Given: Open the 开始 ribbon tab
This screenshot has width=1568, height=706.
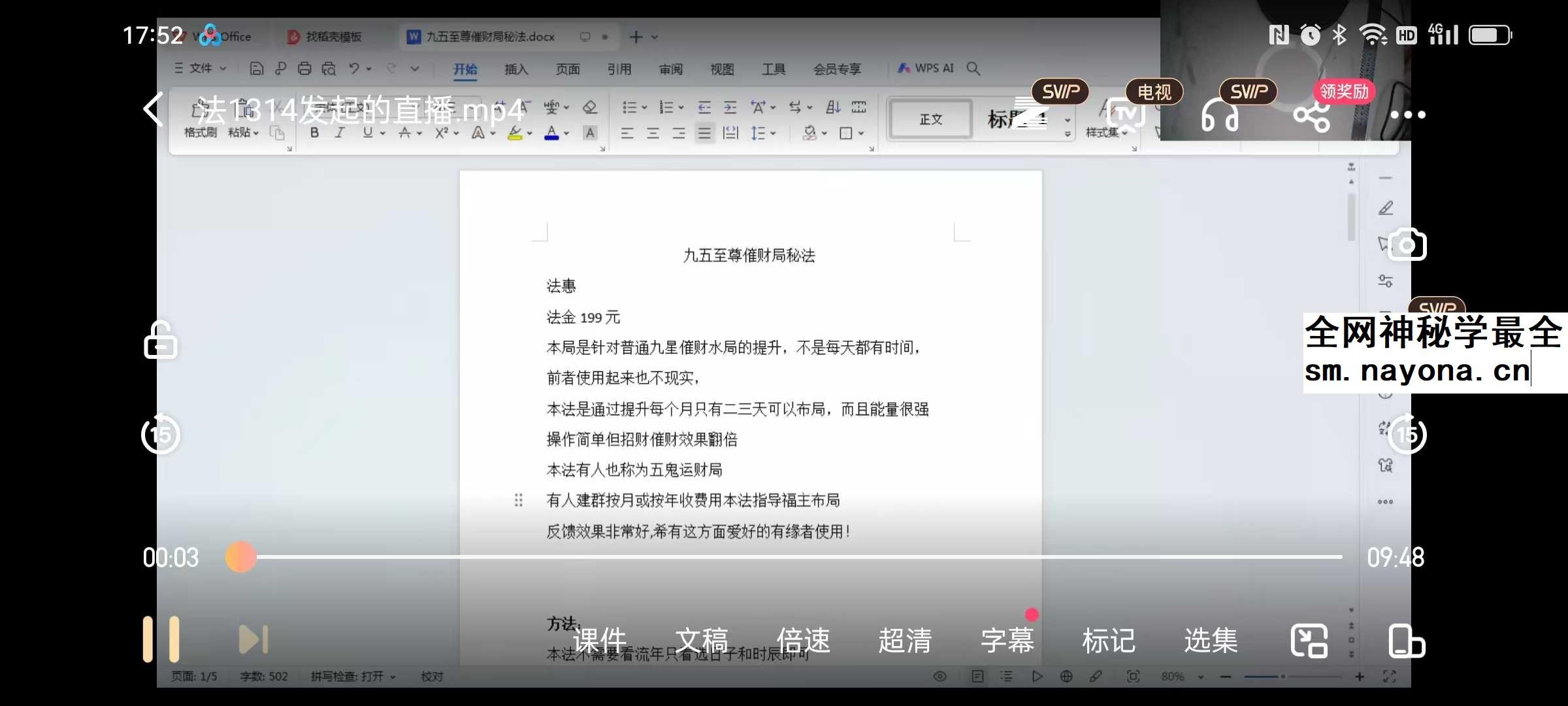Looking at the screenshot, I should tap(465, 69).
